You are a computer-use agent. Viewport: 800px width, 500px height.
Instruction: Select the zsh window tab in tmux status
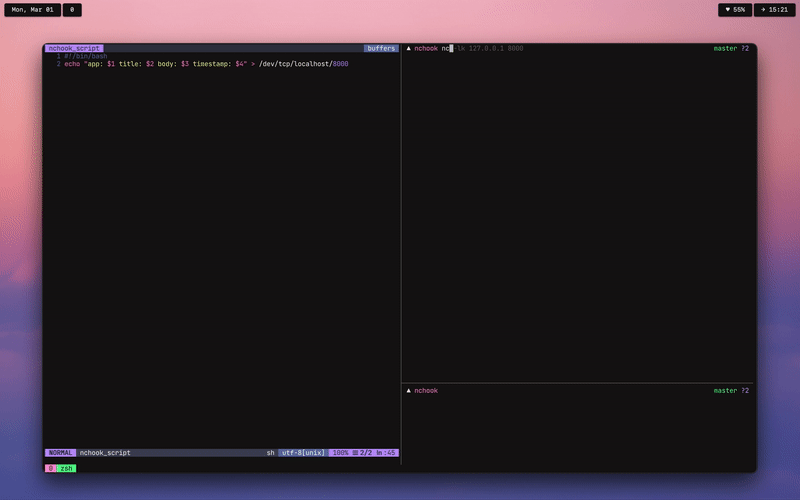tap(66, 468)
